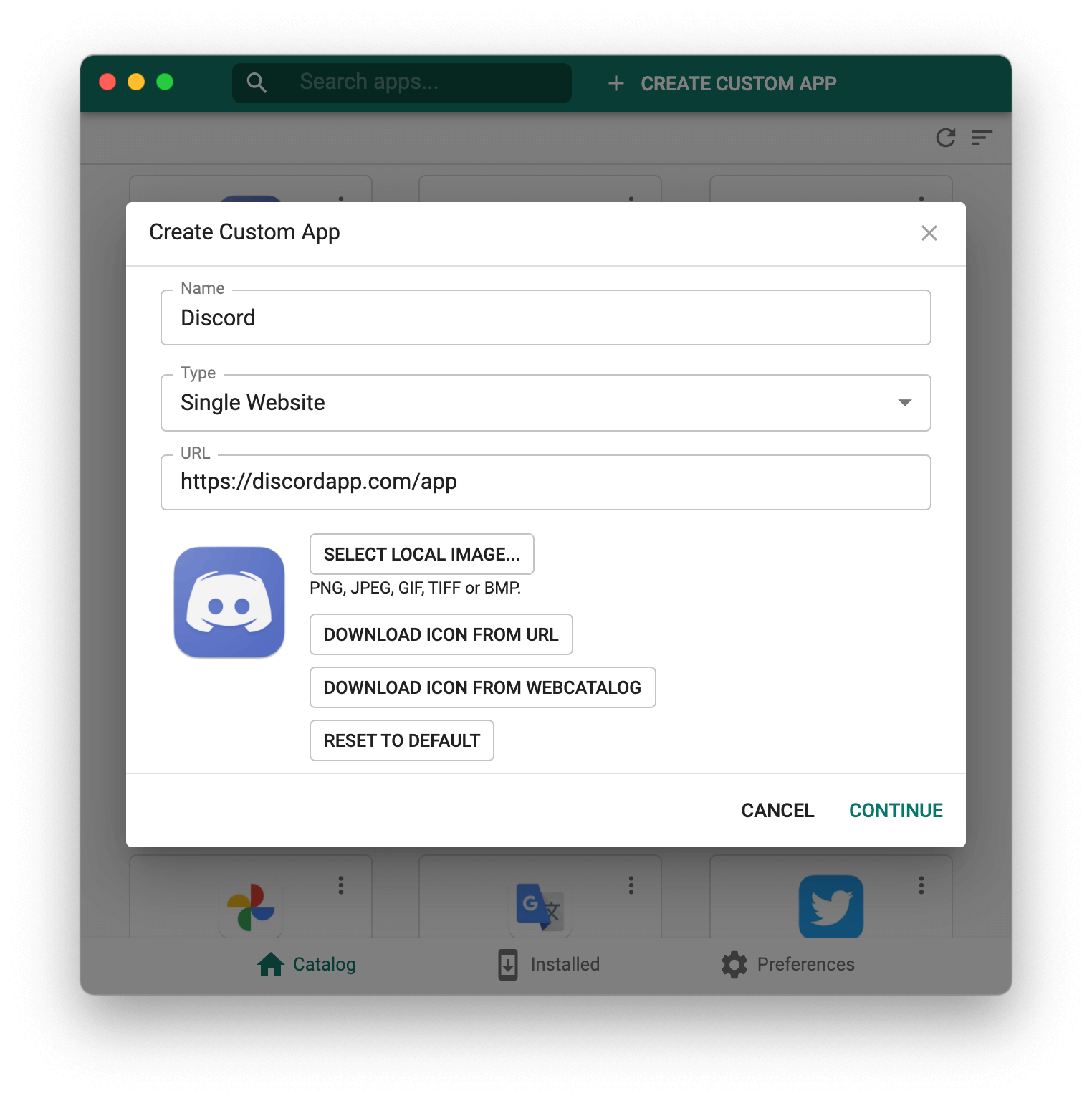1092x1101 pixels.
Task: Click the 'PNG, JPEG, GIF, TIFF or BMP.' text
Action: coord(415,588)
